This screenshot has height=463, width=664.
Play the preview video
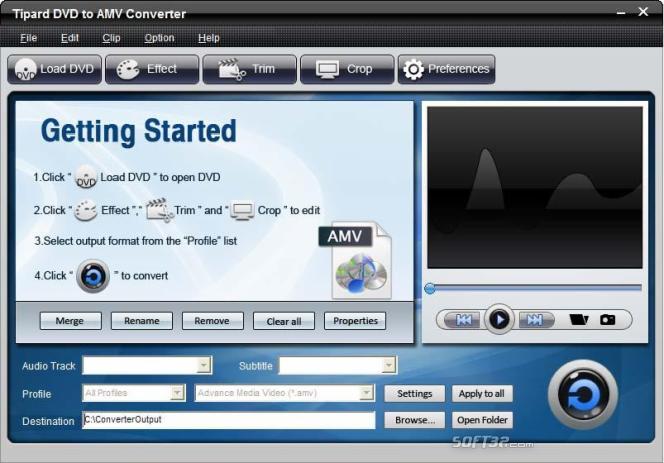point(499,319)
